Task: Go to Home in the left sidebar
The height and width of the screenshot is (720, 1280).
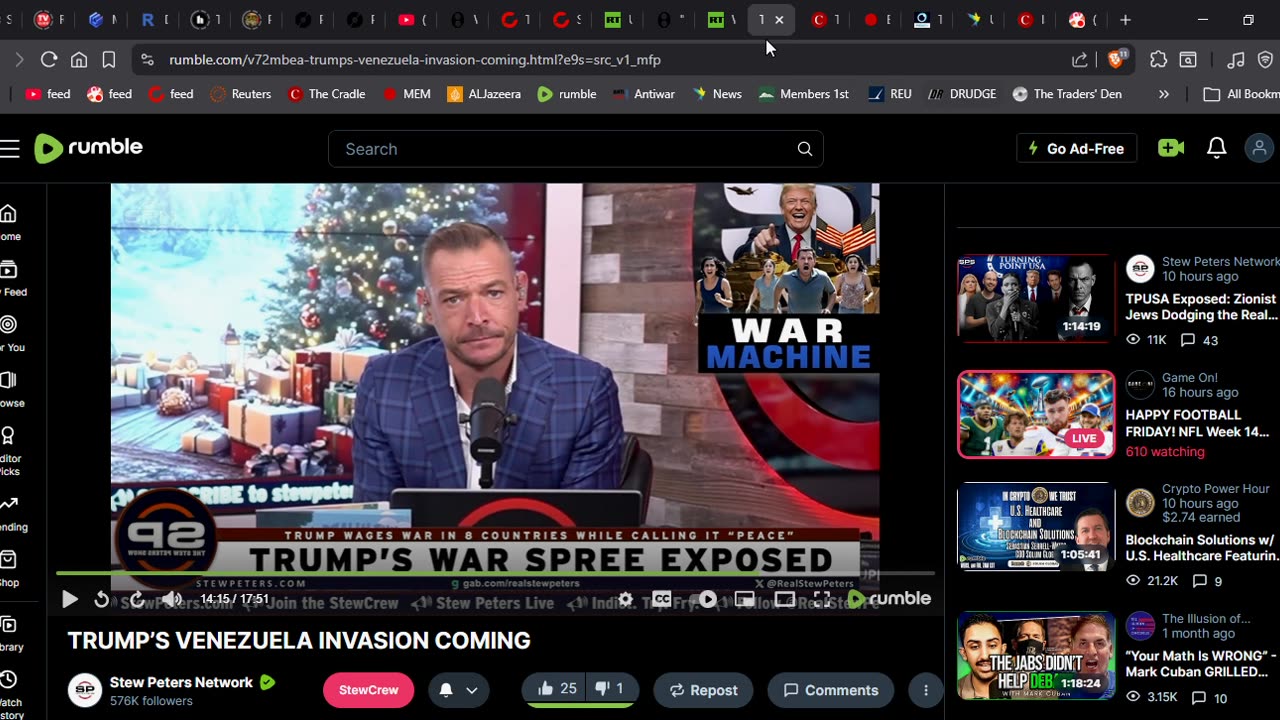Action: pos(9,223)
